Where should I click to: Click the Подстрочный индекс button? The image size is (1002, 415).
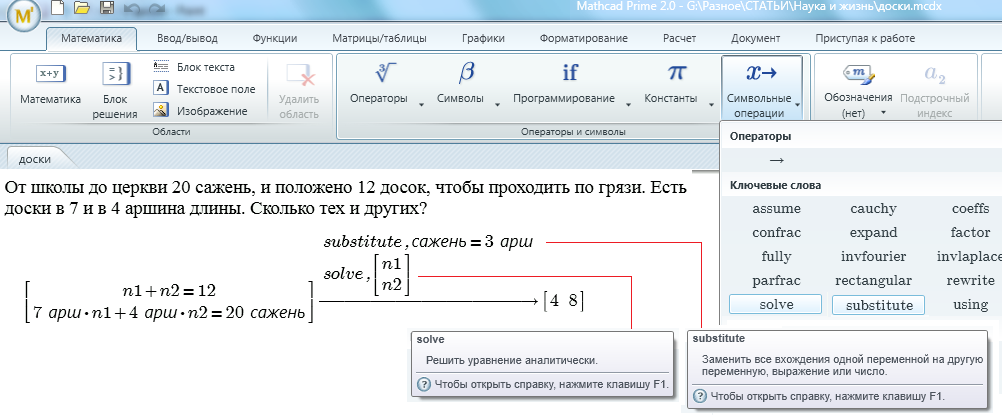pos(934,91)
